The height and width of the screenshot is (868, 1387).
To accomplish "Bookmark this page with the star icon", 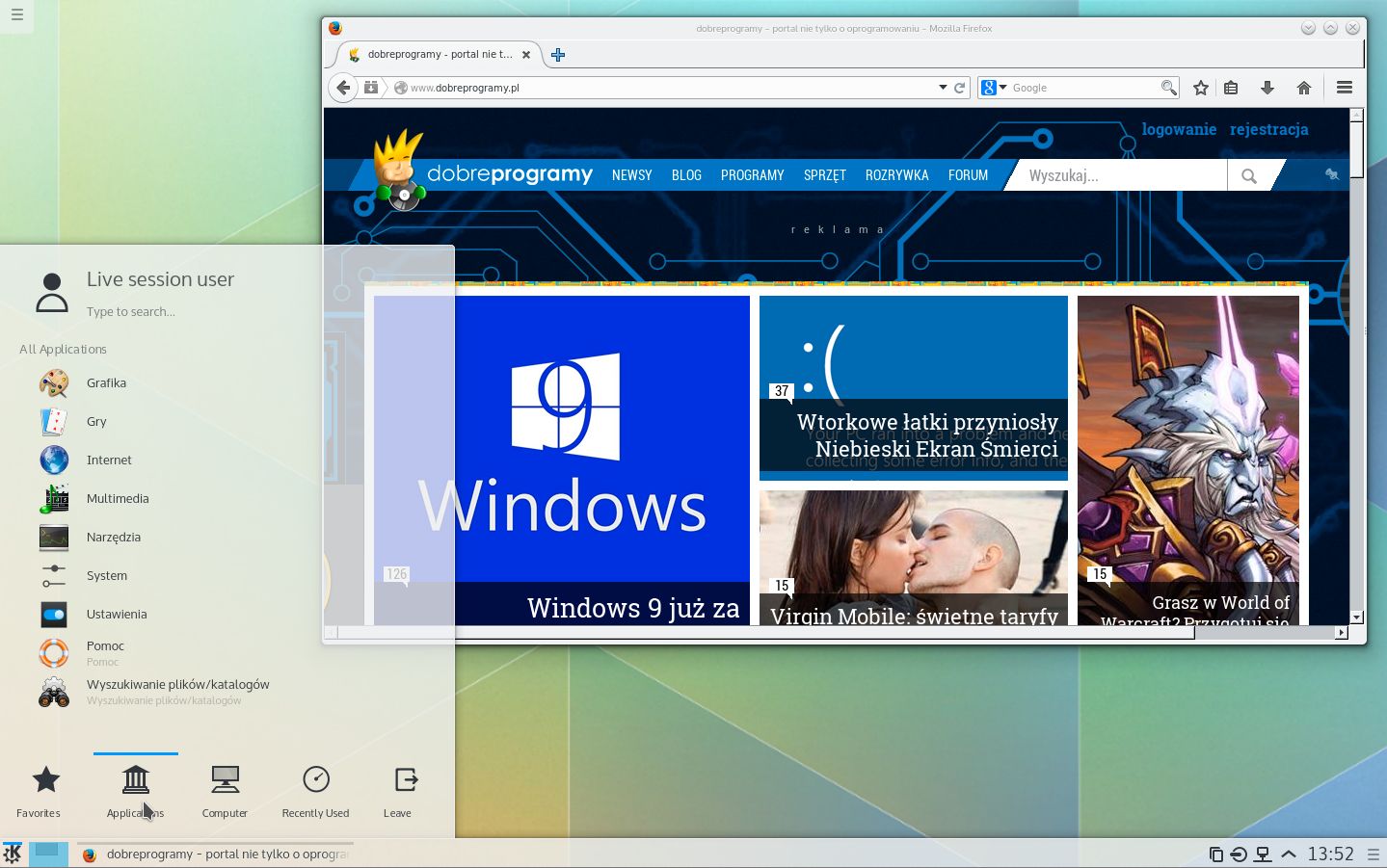I will (x=1201, y=88).
